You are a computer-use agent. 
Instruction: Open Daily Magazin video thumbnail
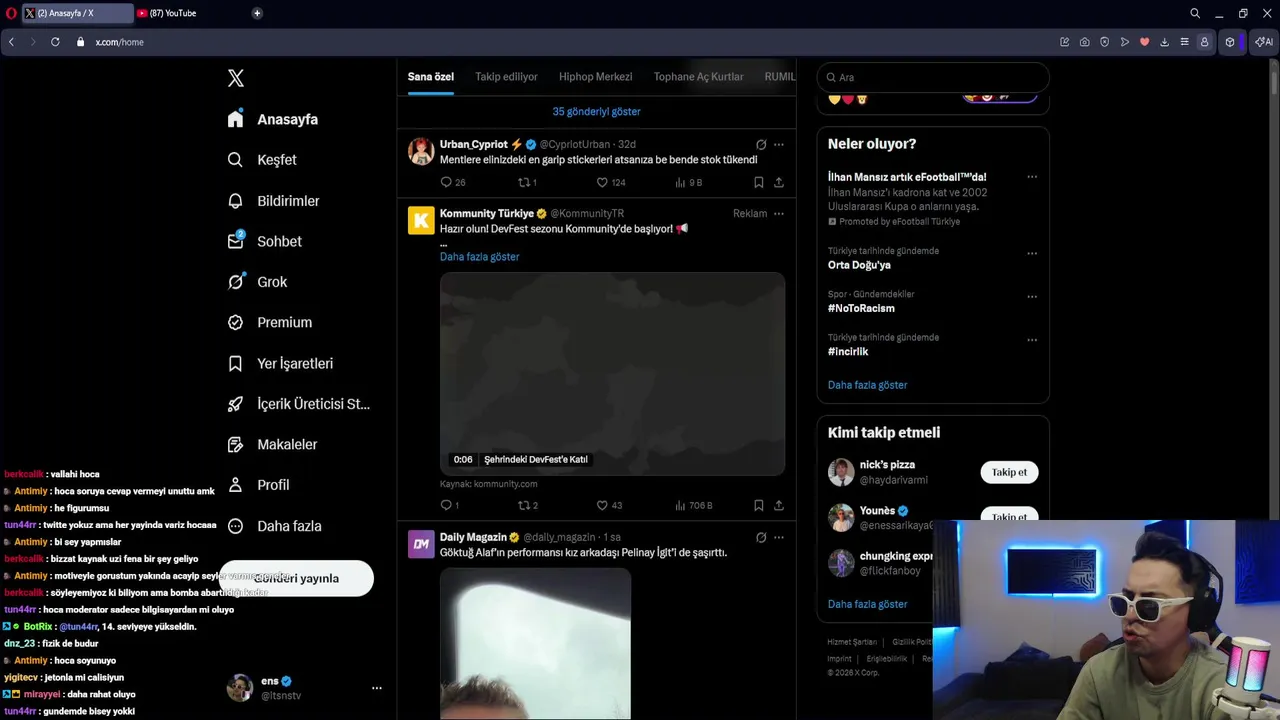coord(535,644)
